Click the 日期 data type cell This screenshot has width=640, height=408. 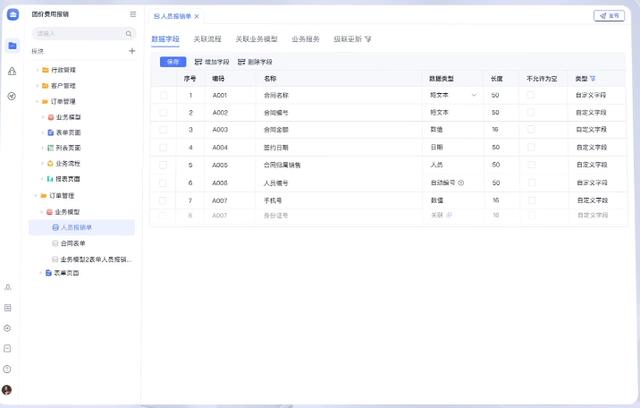pyautogui.click(x=437, y=147)
